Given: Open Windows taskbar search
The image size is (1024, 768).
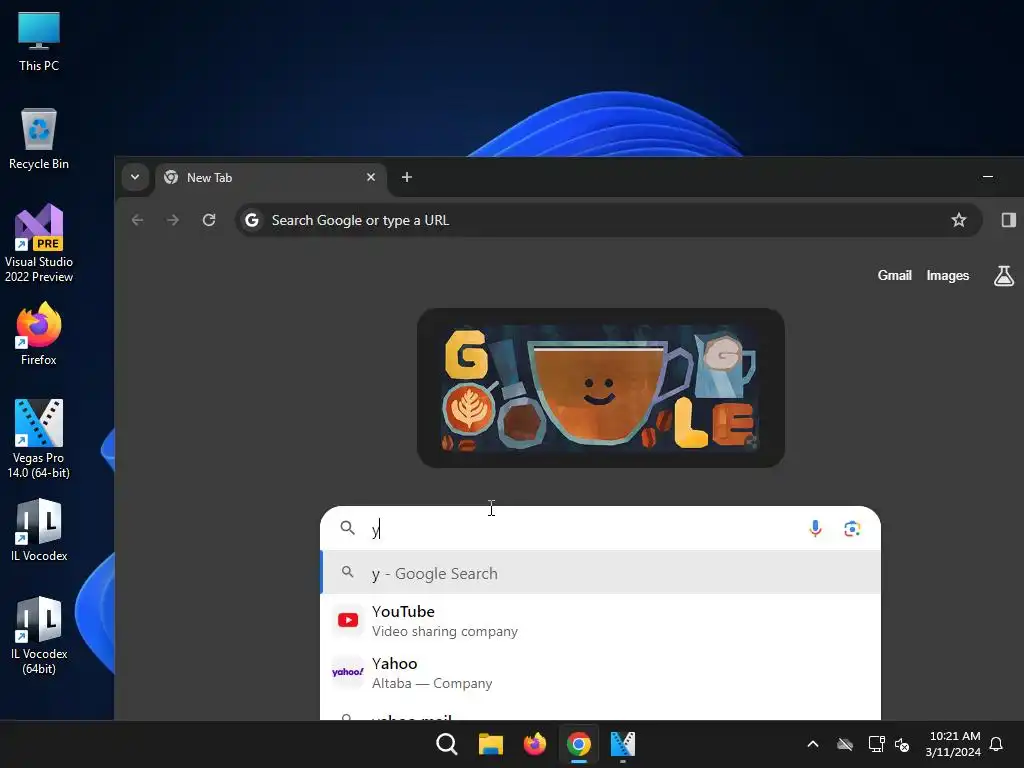Looking at the screenshot, I should point(447,744).
